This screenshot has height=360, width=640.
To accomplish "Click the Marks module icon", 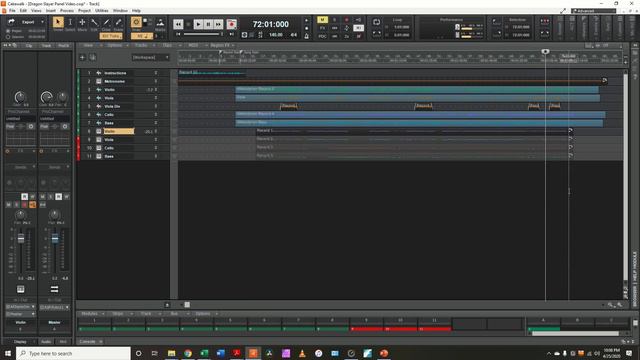I will (160, 22).
